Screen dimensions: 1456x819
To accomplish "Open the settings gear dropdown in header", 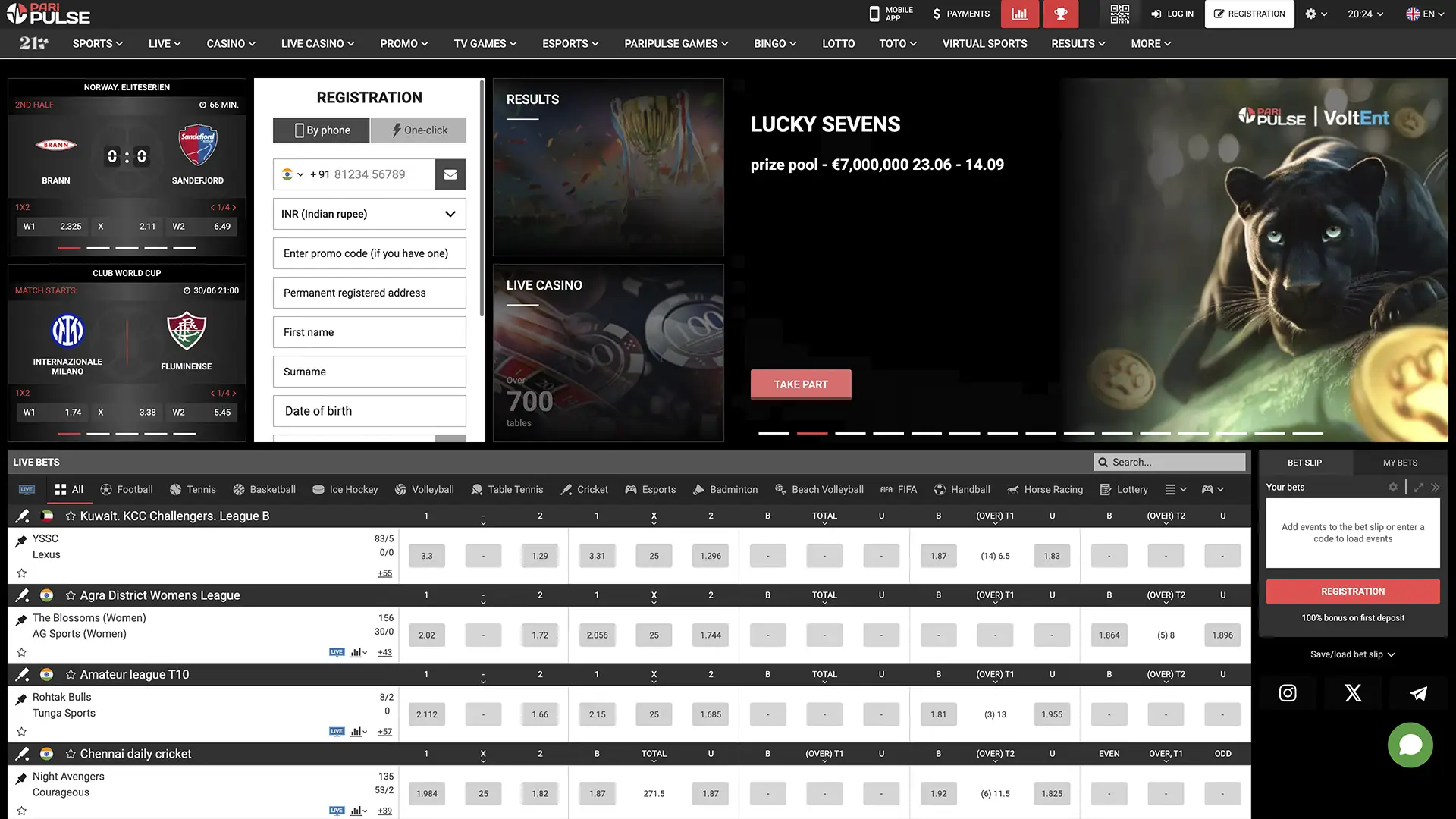I will [1316, 14].
